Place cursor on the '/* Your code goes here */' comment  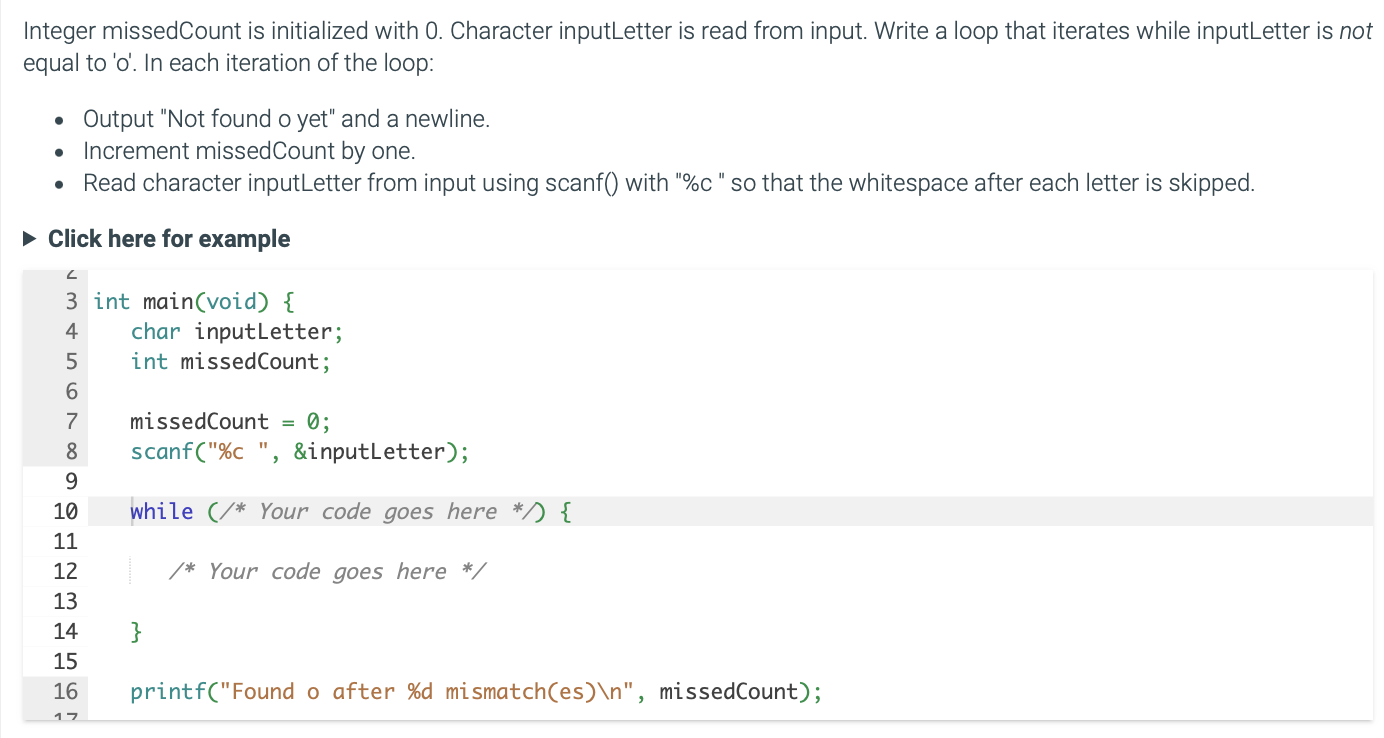[330, 571]
